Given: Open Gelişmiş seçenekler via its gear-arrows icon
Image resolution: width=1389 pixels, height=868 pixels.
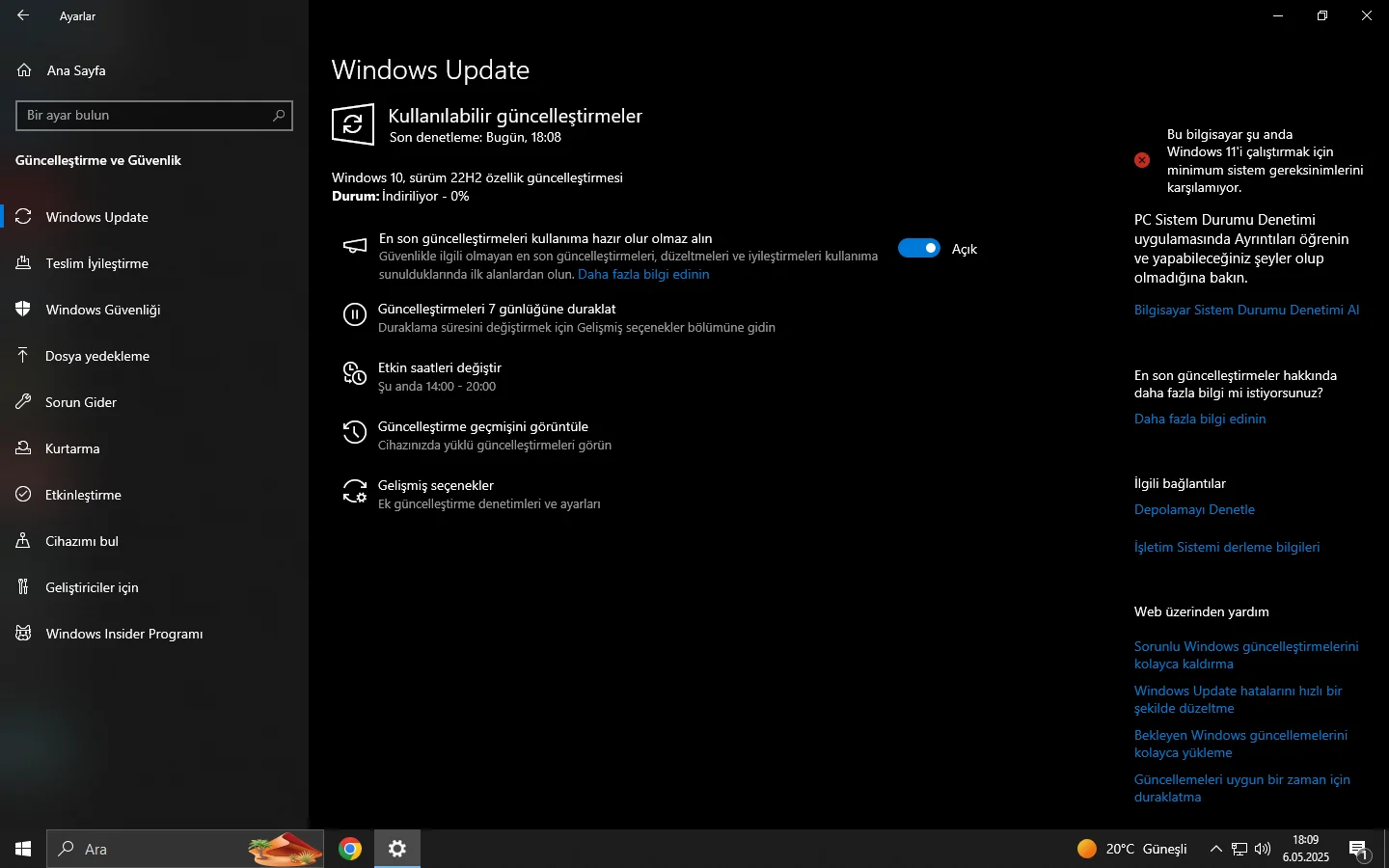Looking at the screenshot, I should 355,491.
